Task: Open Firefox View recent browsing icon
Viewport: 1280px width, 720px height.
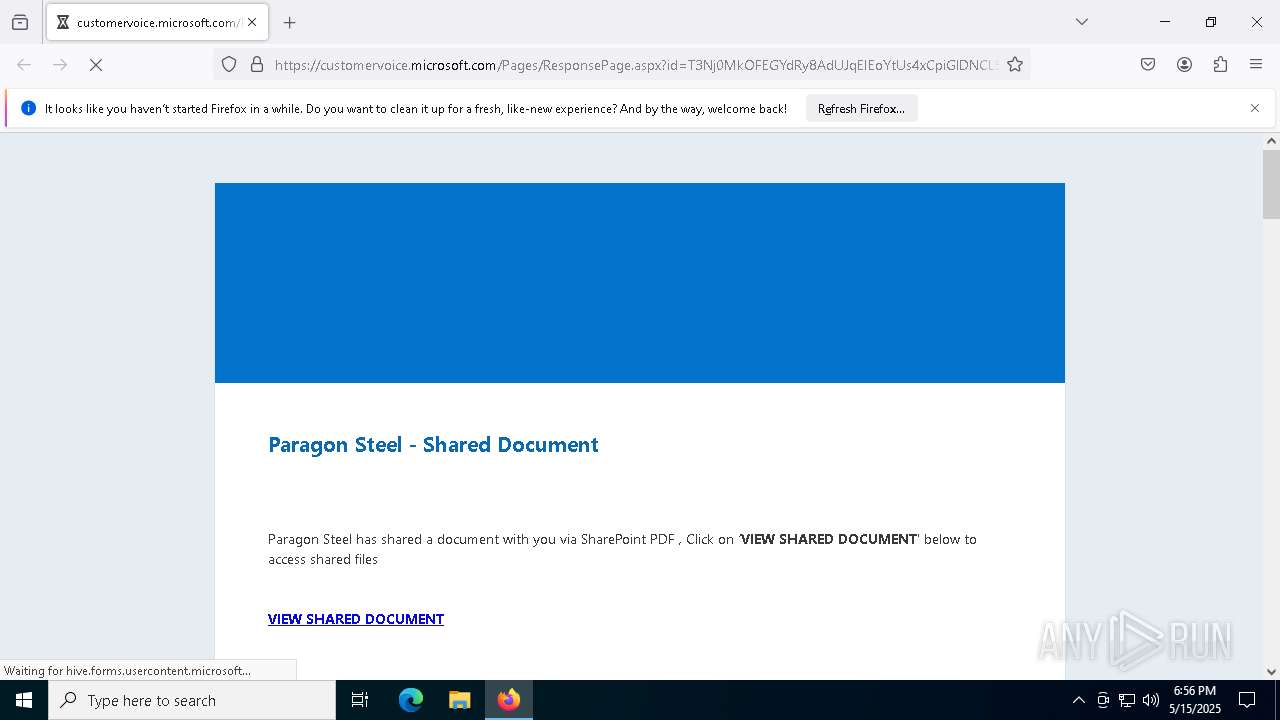Action: pyautogui.click(x=20, y=22)
